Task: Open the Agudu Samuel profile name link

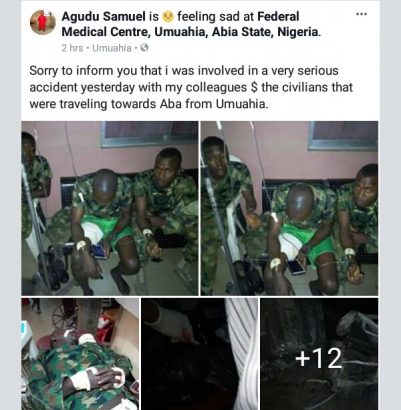Action: point(103,16)
